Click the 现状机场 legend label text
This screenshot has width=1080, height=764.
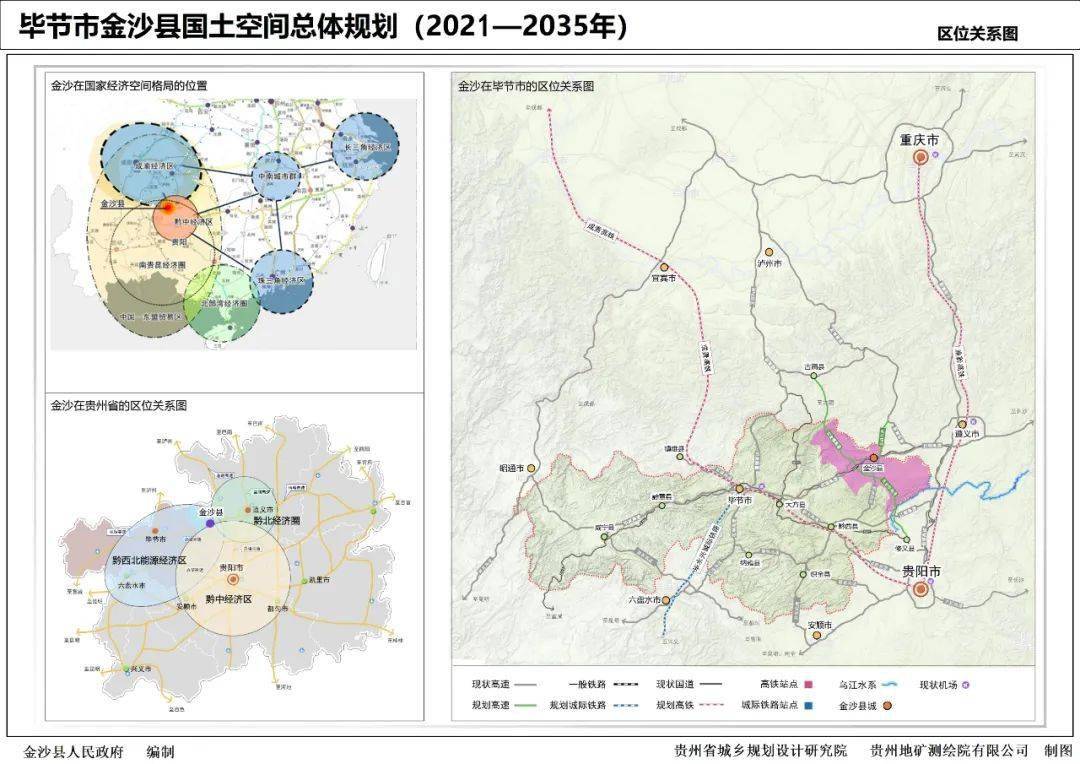(939, 685)
